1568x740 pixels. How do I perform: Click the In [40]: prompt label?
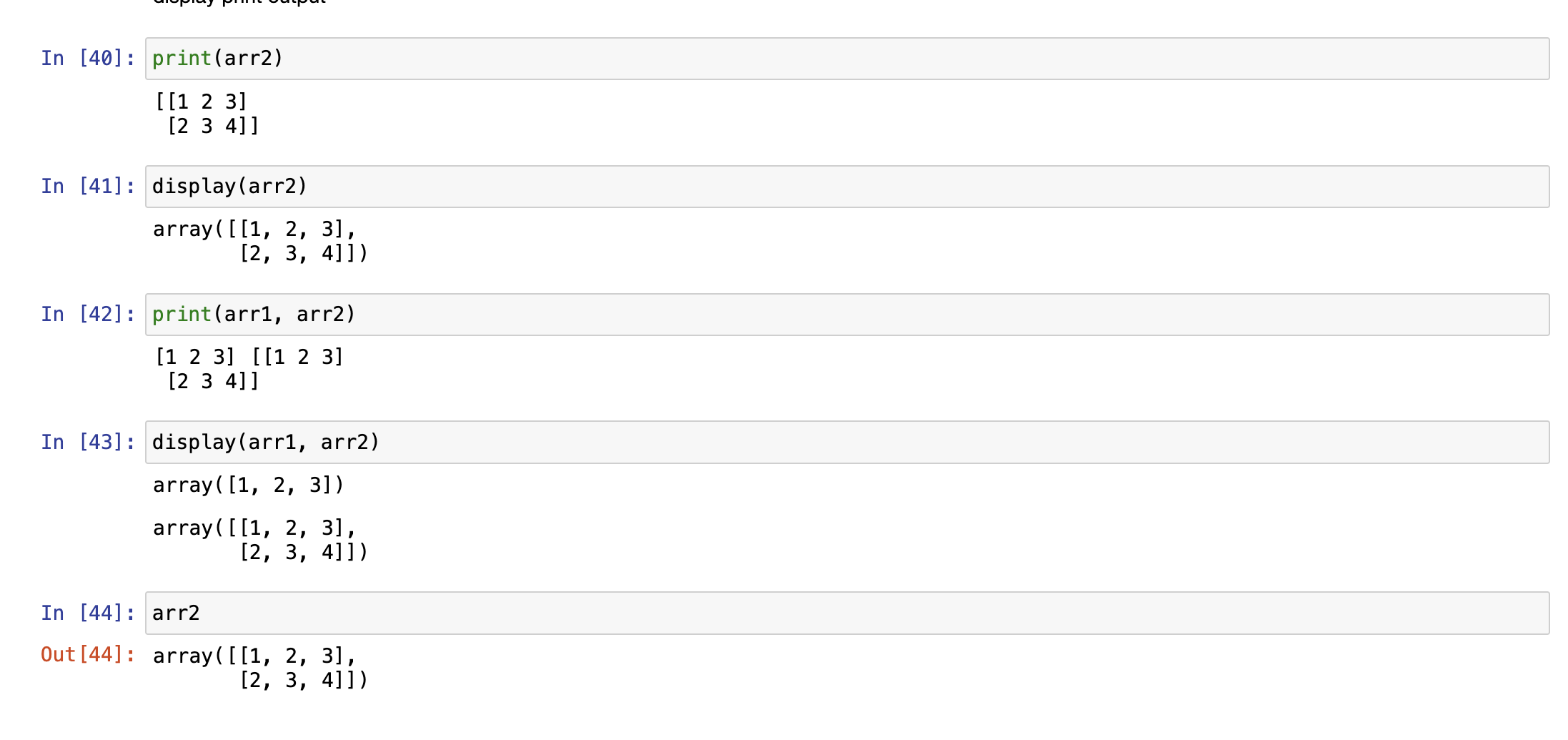click(88, 59)
